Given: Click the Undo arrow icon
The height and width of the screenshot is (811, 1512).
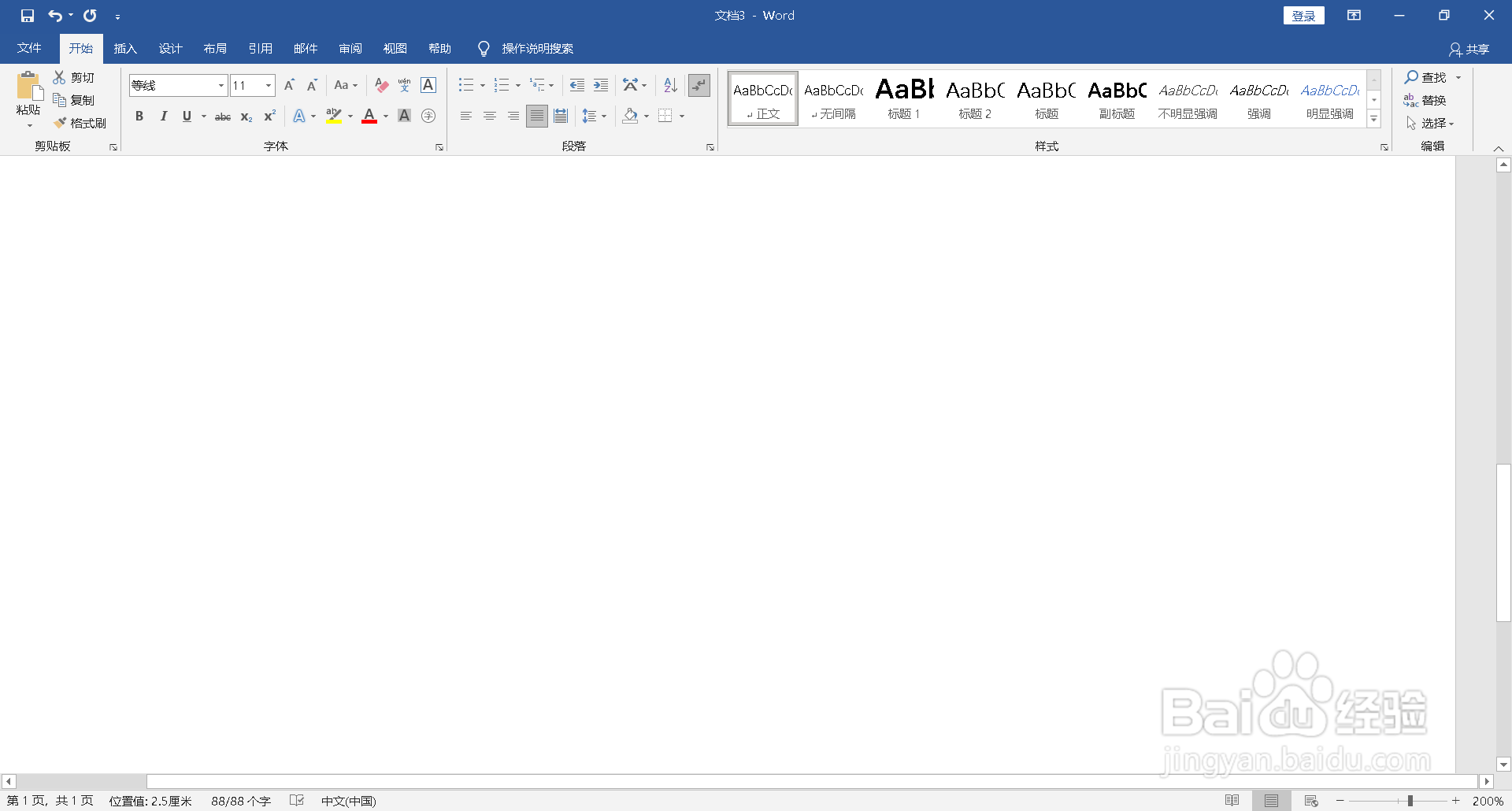Looking at the screenshot, I should (x=54, y=16).
